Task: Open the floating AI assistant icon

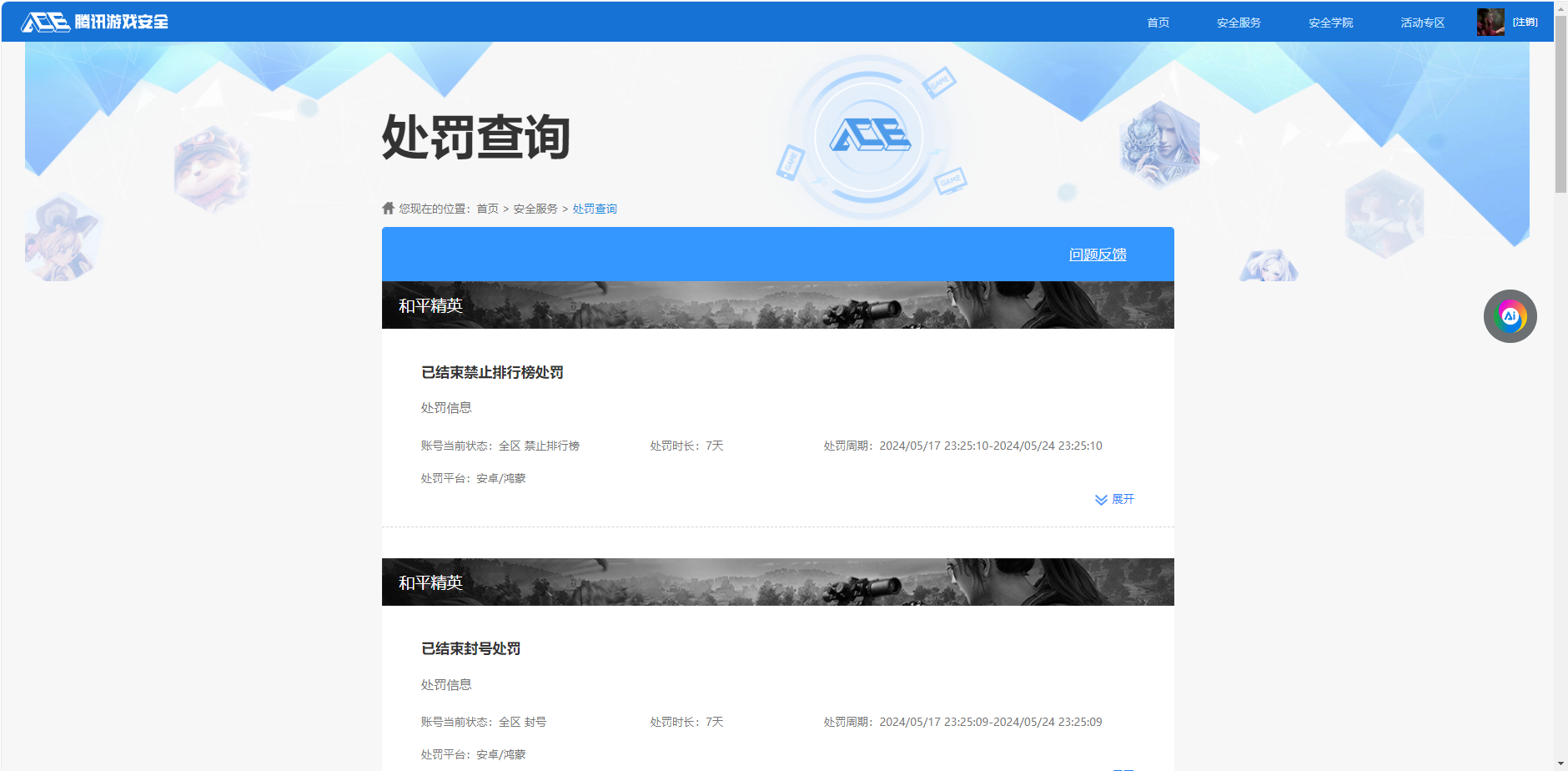Action: (x=1510, y=316)
